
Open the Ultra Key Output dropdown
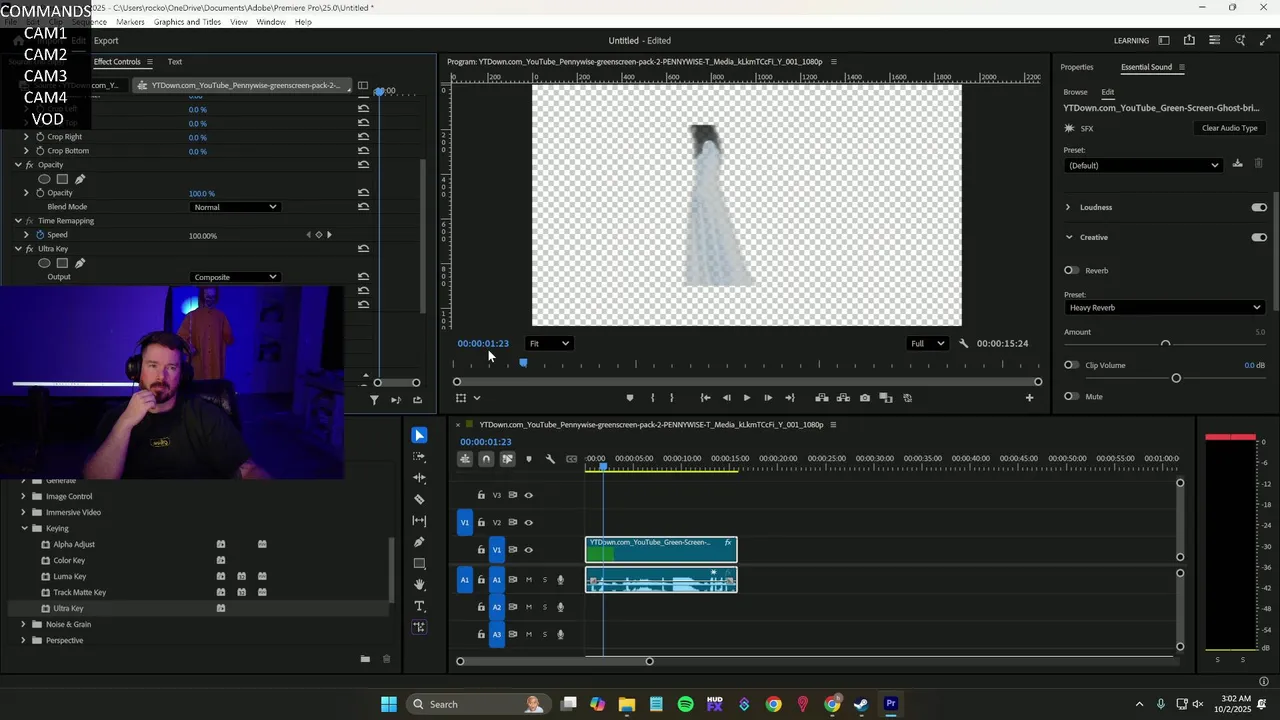click(234, 277)
